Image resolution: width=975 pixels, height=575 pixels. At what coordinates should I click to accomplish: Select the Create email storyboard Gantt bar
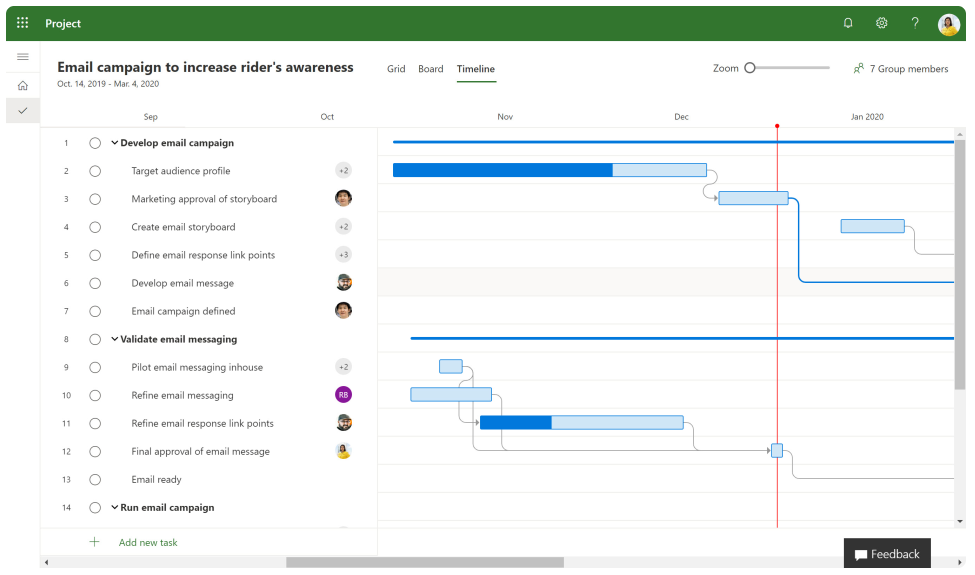pyautogui.click(x=872, y=226)
